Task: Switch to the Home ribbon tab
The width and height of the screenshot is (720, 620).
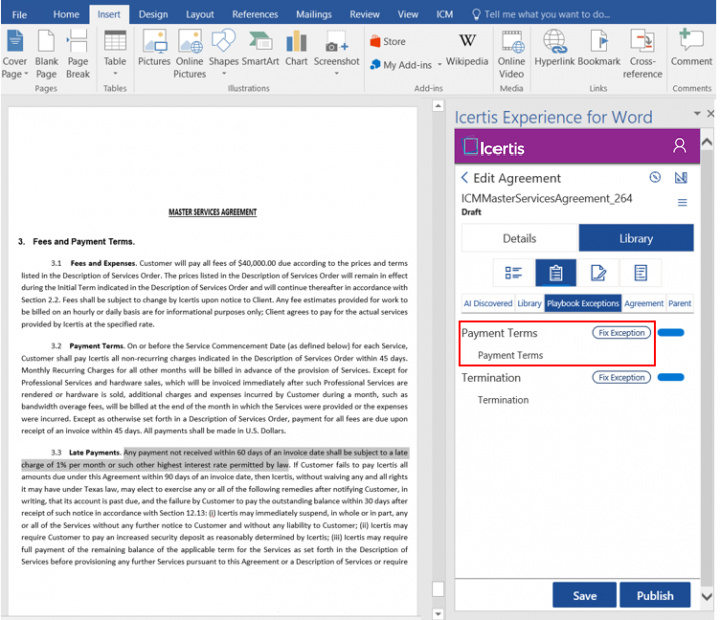Action: coord(66,15)
